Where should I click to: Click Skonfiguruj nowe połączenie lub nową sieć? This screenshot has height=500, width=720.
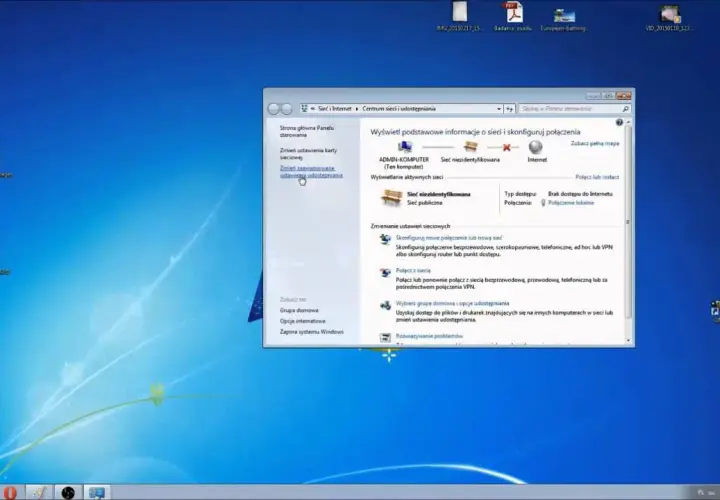point(449,238)
